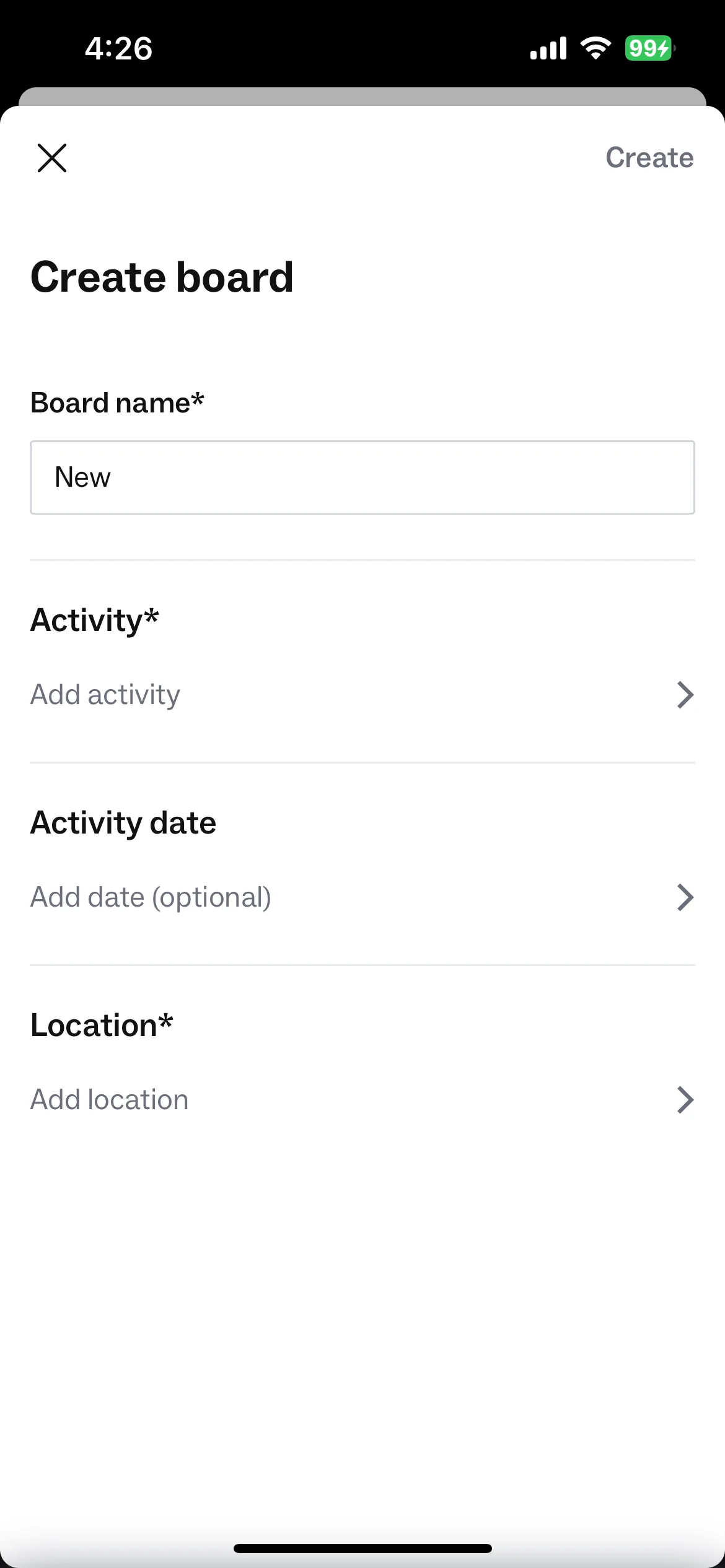Screen dimensions: 725x1568
Task: Open the Add date (optional) row
Action: pos(362,897)
